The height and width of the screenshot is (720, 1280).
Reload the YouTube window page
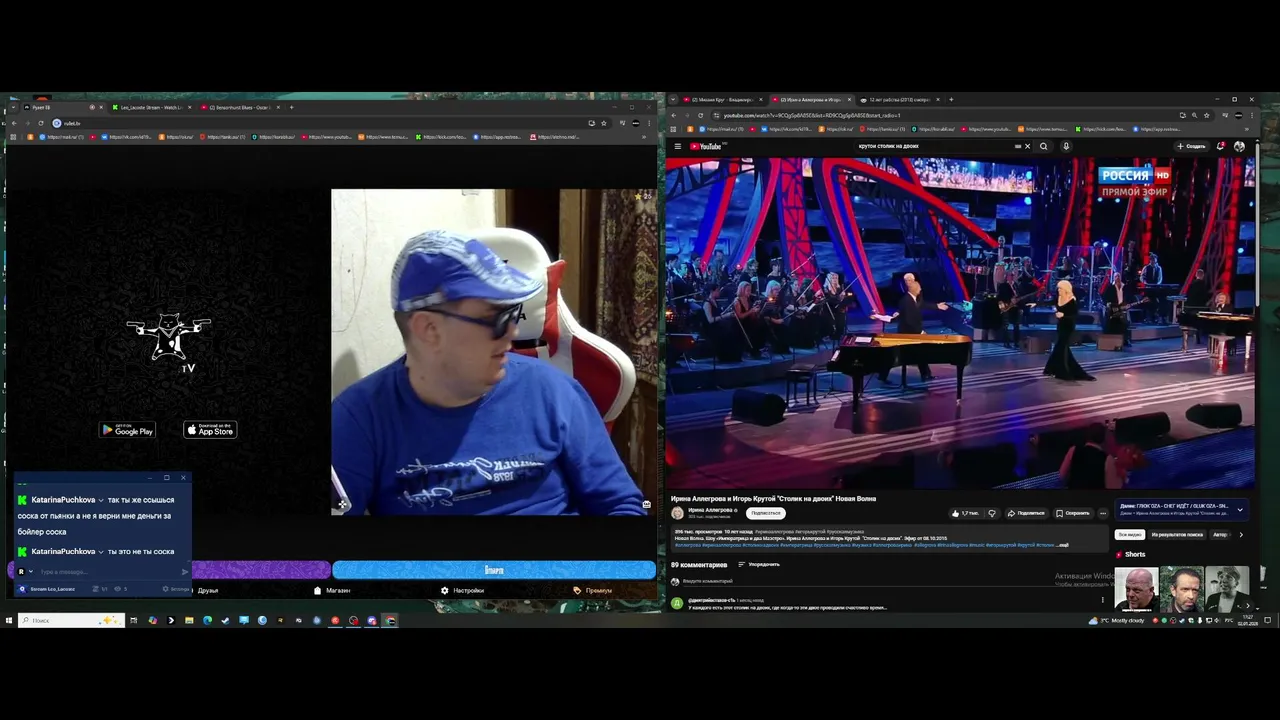pos(701,115)
